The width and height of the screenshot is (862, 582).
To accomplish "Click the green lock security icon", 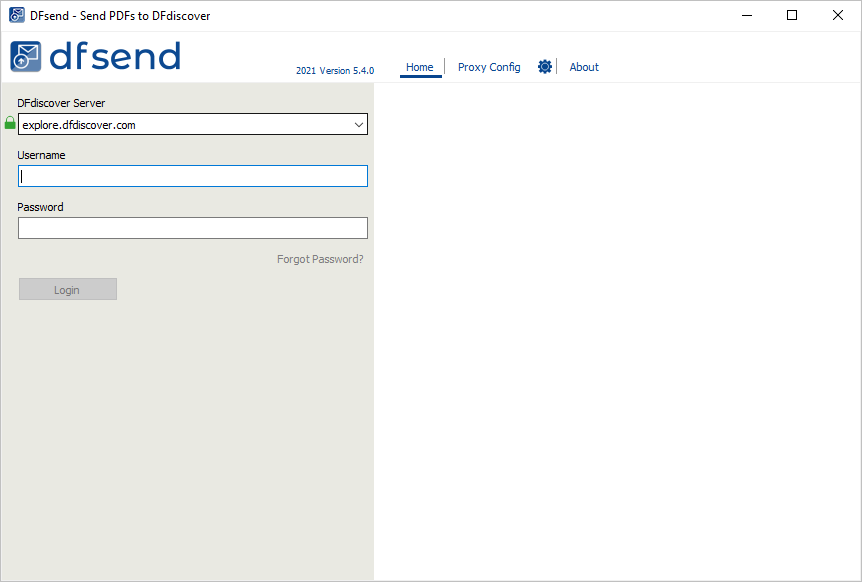I will (10, 123).
